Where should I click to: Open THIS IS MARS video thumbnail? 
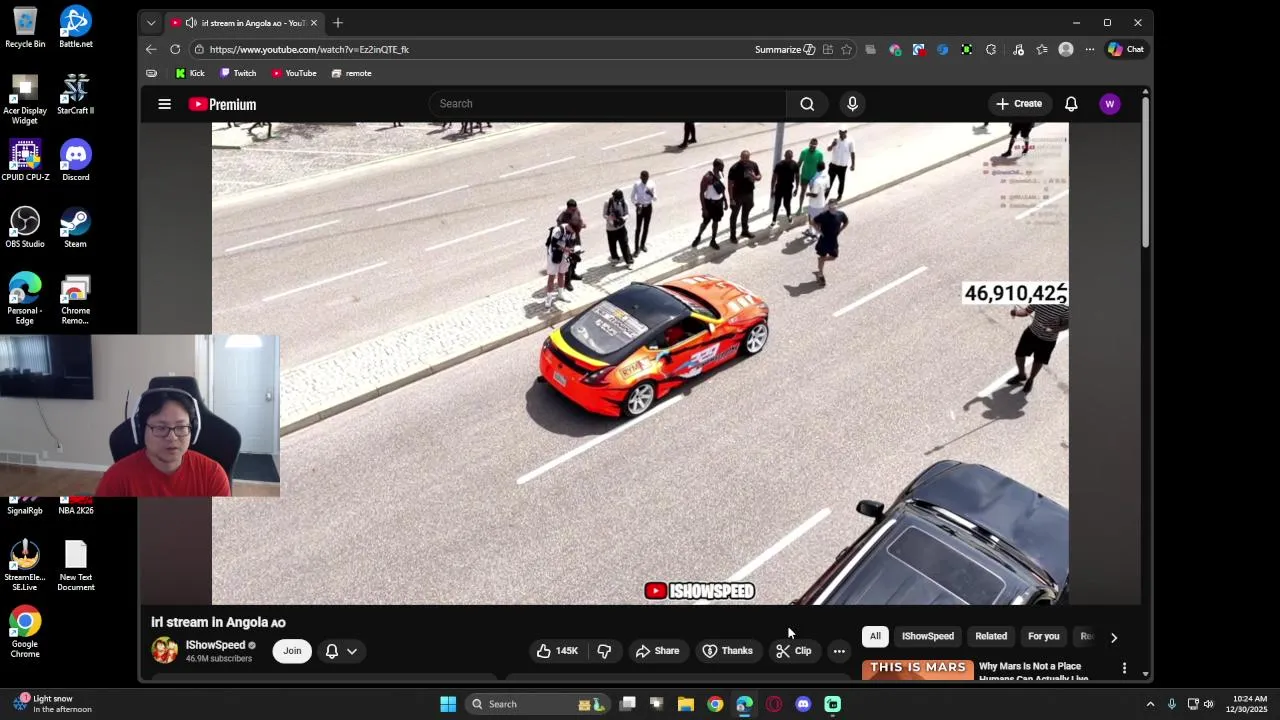pyautogui.click(x=917, y=670)
